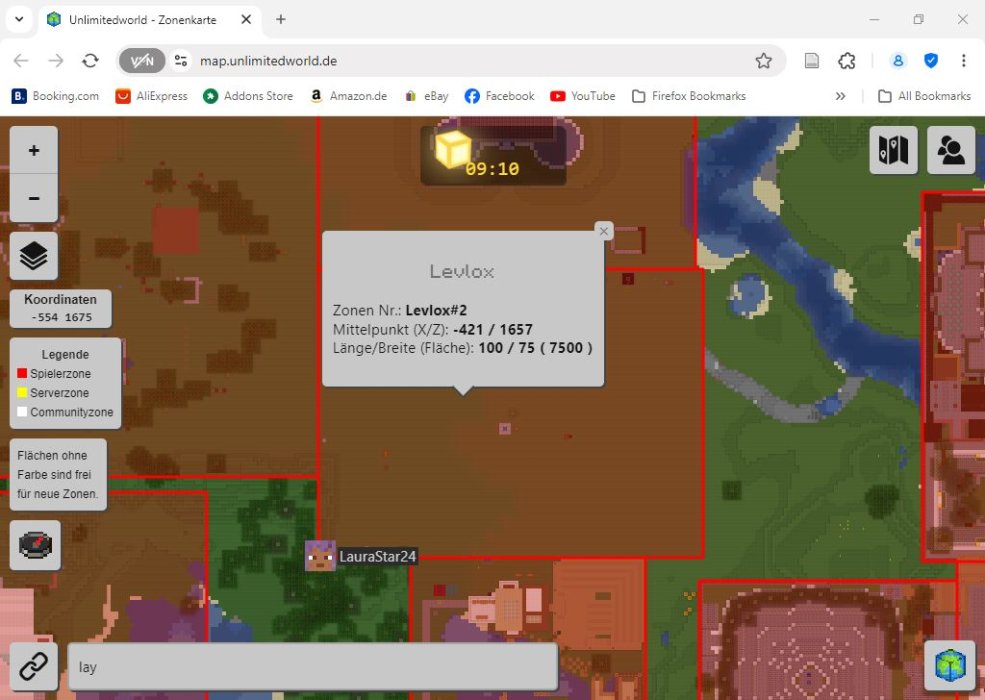985x700 pixels.
Task: Click the blue shield security icon
Action: point(931,61)
